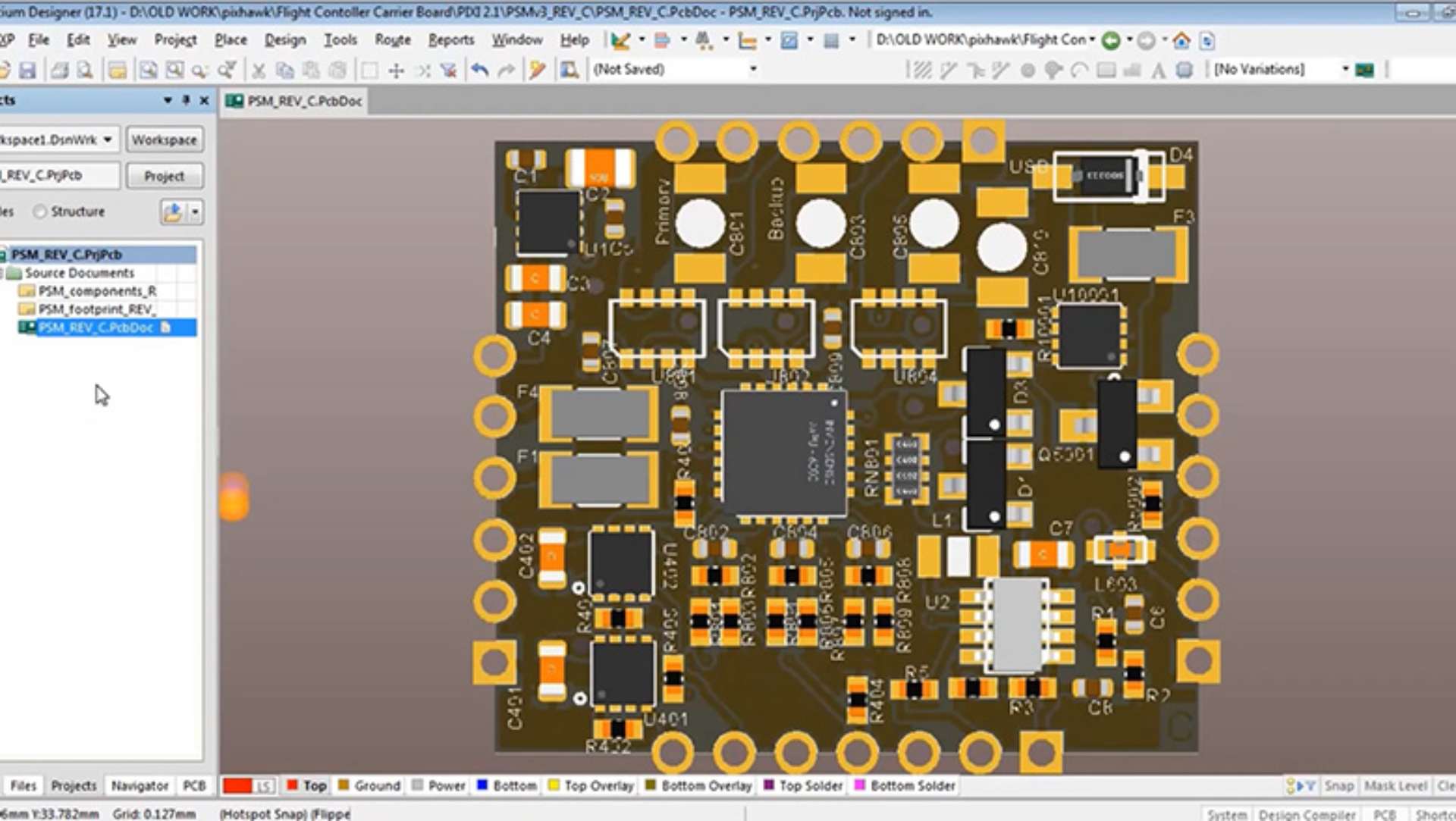Click the Back navigation green arrow icon
Viewport: 1456px width, 821px height.
[1110, 39]
